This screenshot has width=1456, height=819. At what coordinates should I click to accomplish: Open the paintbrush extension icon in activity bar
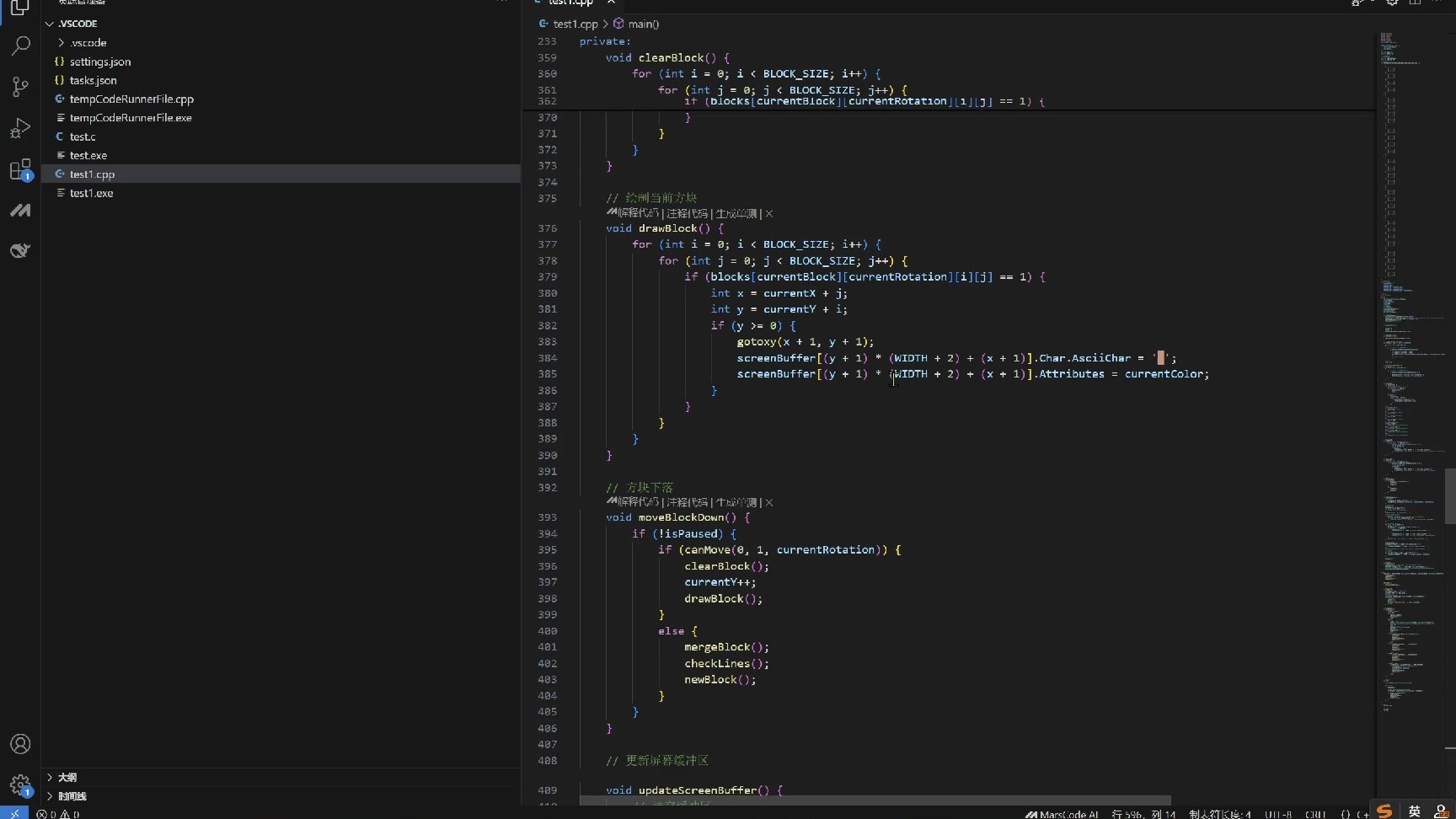pos(20,250)
